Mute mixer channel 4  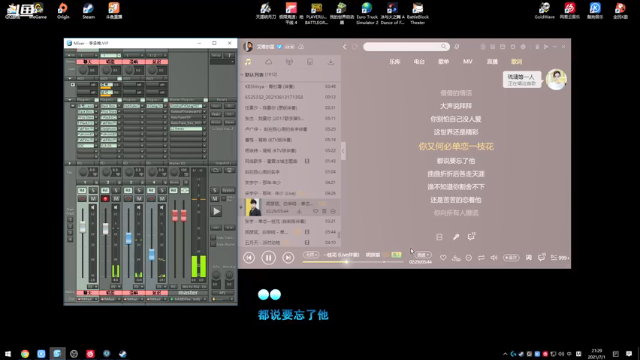tap(162, 199)
